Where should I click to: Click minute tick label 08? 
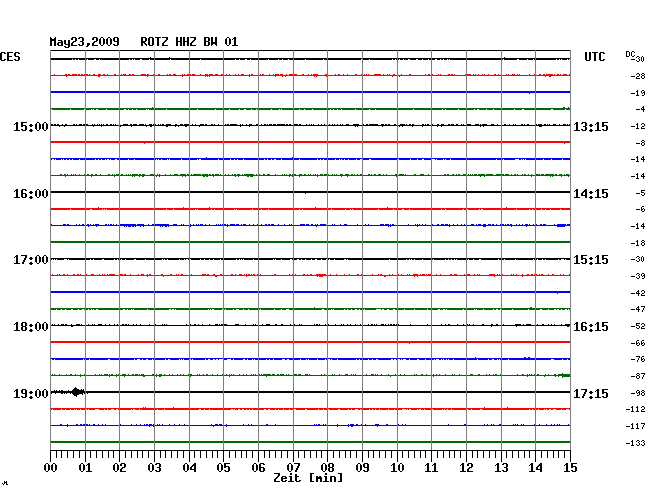327,468
